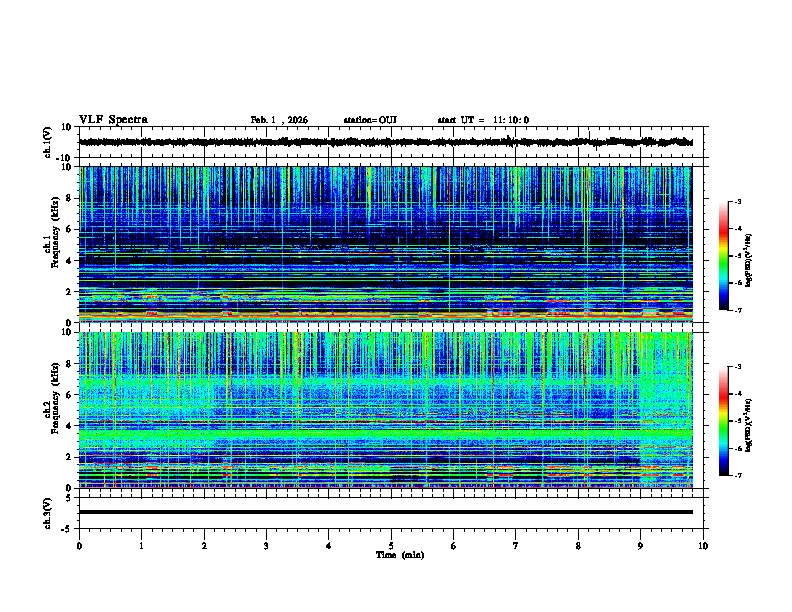The height and width of the screenshot is (612, 792).
Task: Click the "ch.3(V)" axis label
Action: coord(48,513)
